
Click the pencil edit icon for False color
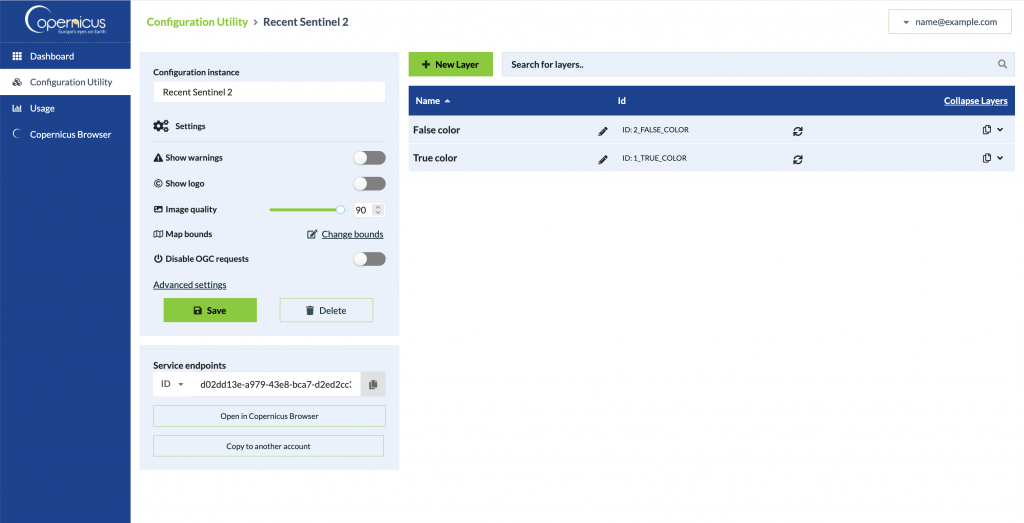tap(603, 131)
